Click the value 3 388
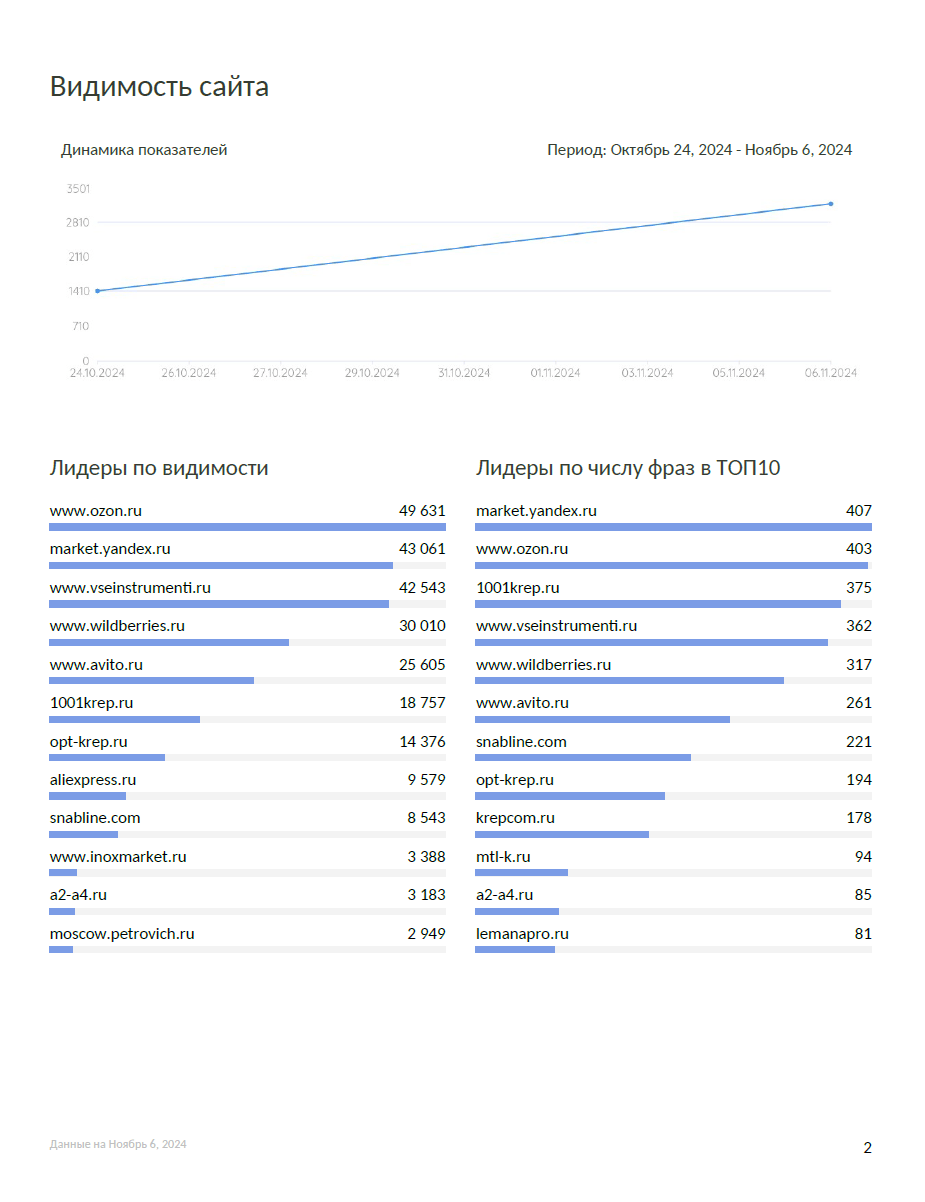925x1202 pixels. [x=426, y=857]
